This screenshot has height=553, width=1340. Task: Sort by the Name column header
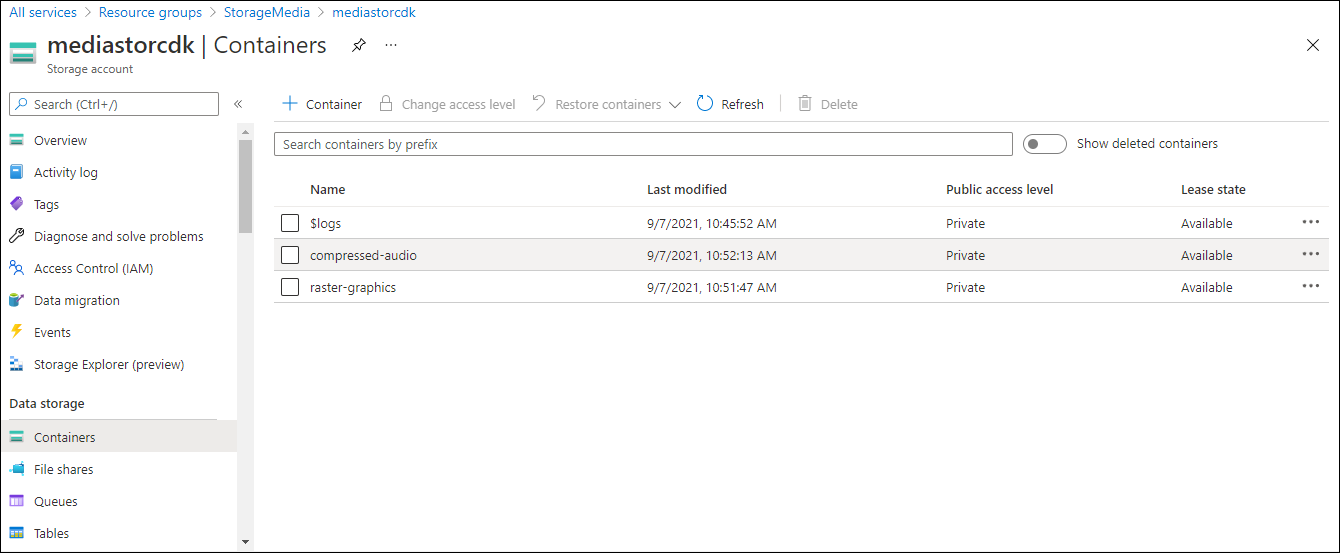coord(327,189)
